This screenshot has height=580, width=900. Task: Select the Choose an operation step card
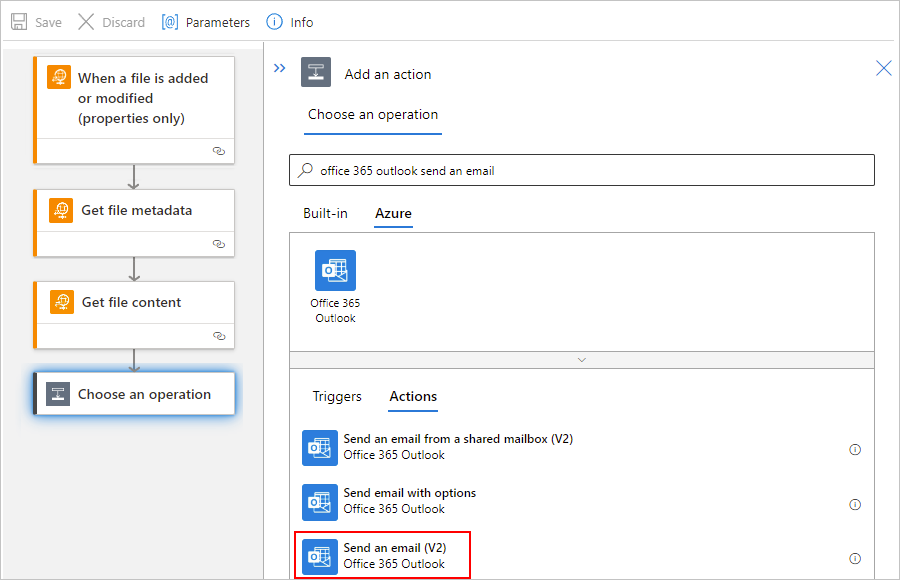point(134,394)
